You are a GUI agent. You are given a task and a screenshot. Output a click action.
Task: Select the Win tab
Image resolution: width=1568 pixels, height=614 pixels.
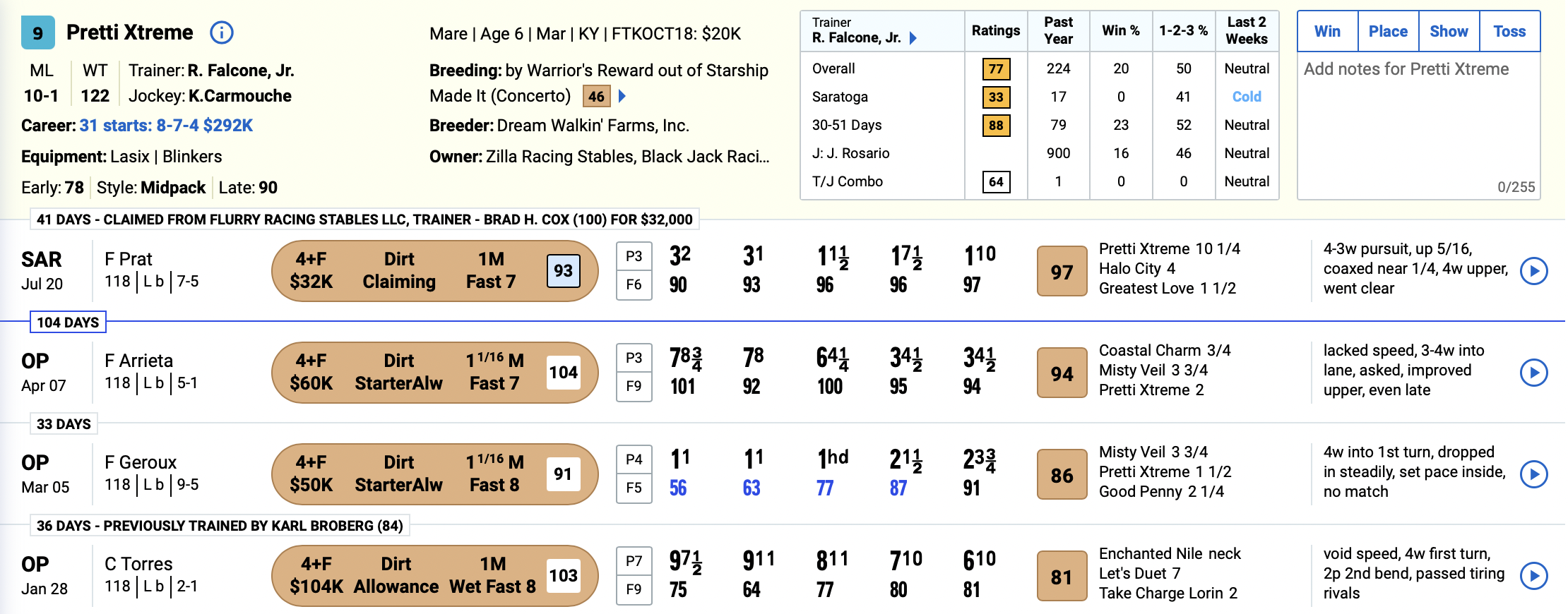click(1328, 31)
